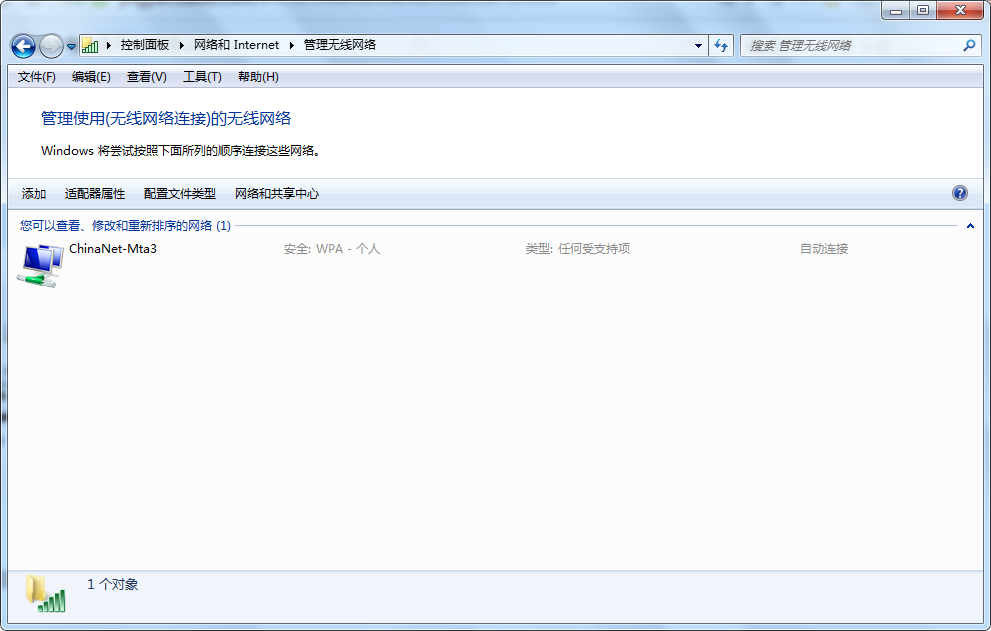This screenshot has width=991, height=631.
Task: Open the 帮助(H) menu
Action: pyautogui.click(x=258, y=77)
